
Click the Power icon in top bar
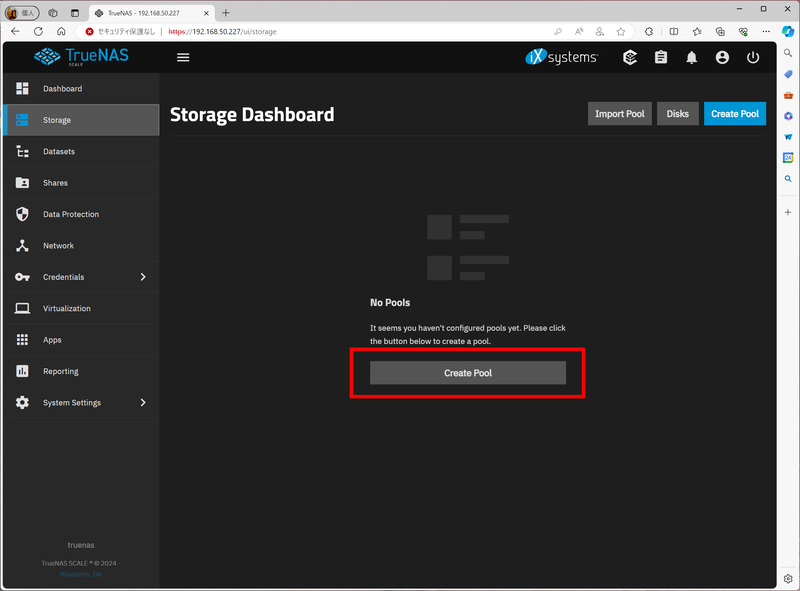753,57
